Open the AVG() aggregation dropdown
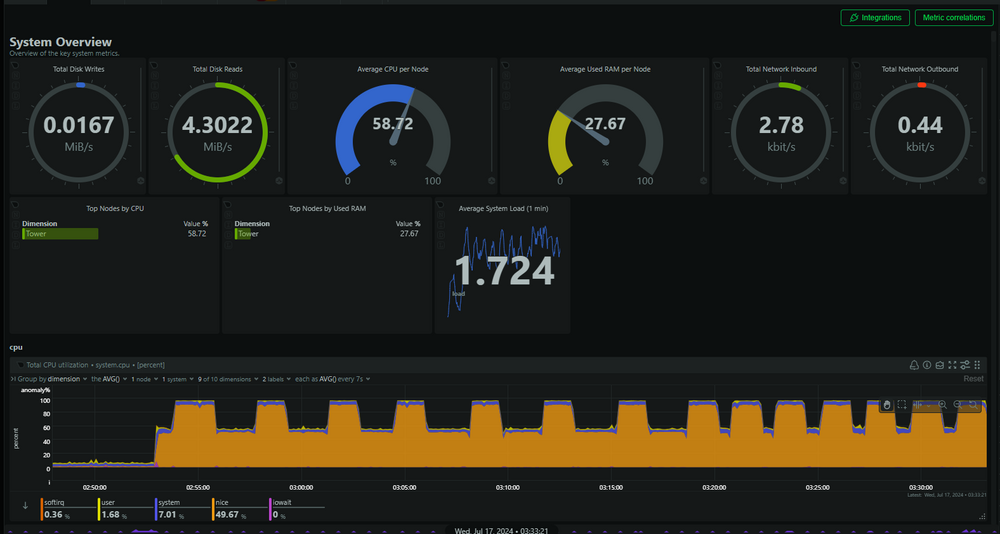 click(x=109, y=379)
